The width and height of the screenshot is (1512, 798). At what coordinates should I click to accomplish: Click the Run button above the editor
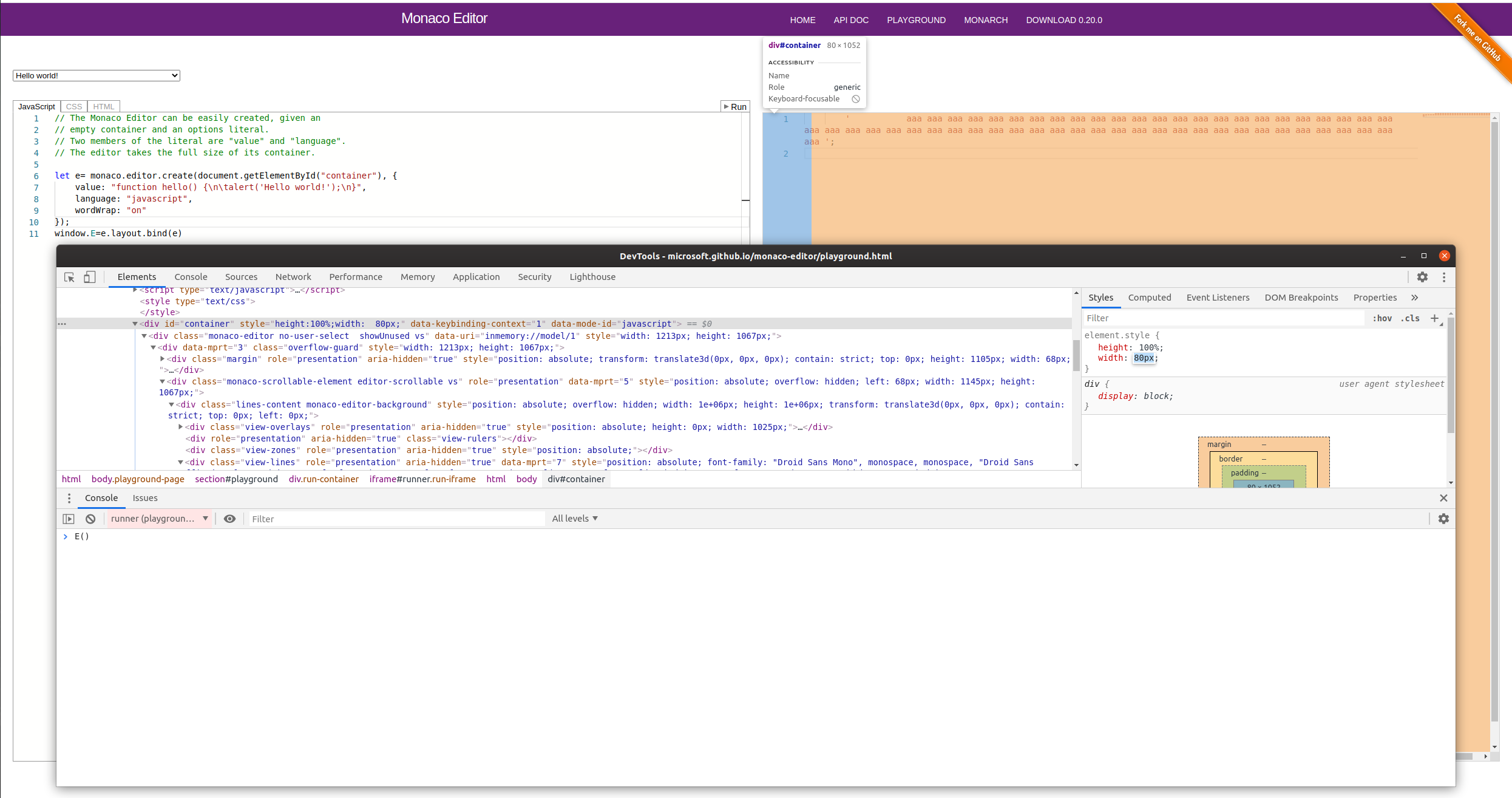(734, 106)
